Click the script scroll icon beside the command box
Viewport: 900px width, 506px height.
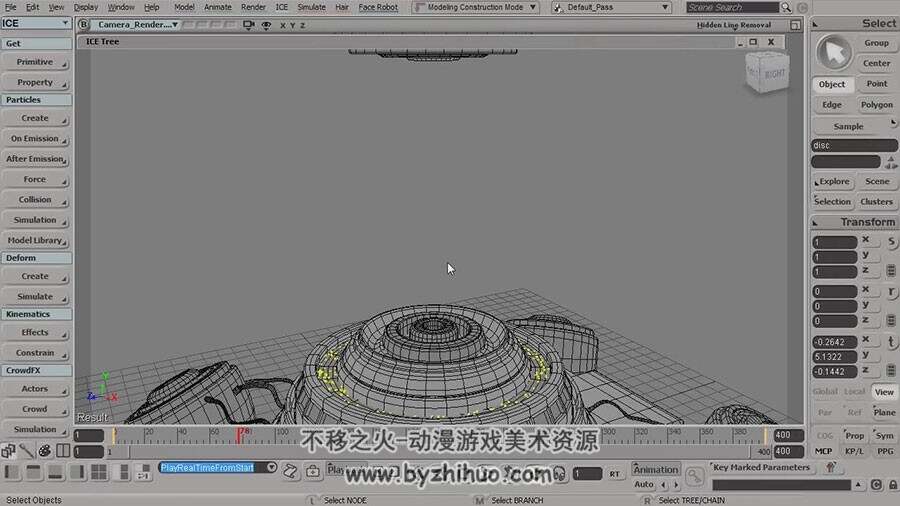pyautogui.click(x=290, y=472)
